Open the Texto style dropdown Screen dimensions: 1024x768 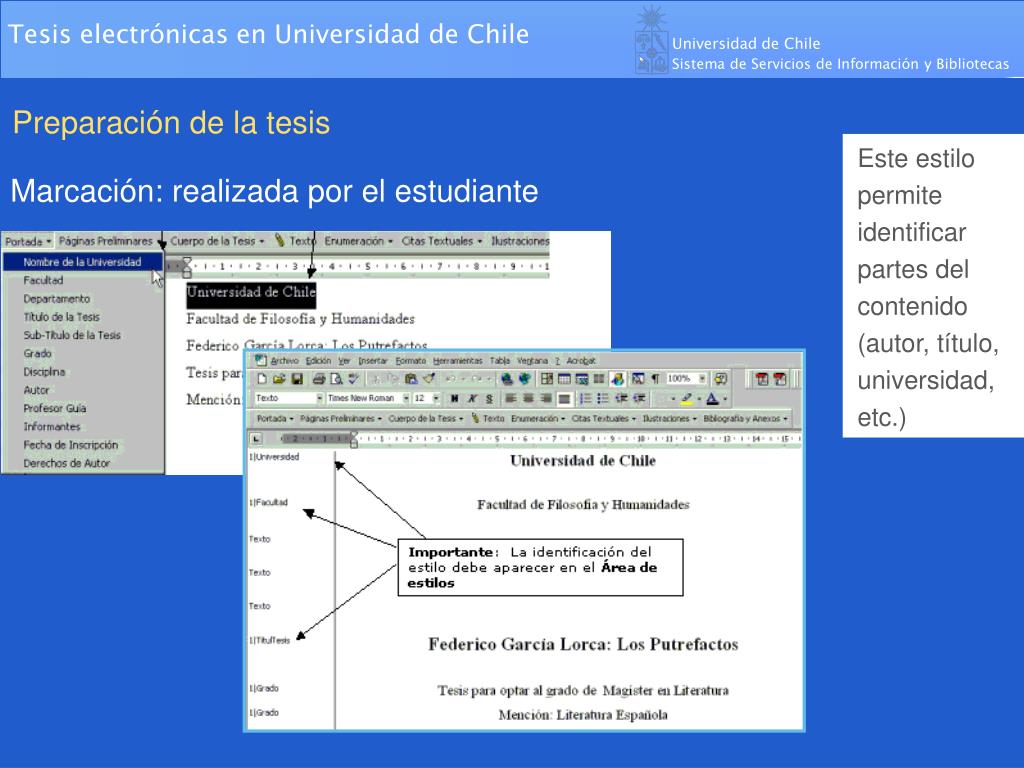319,398
